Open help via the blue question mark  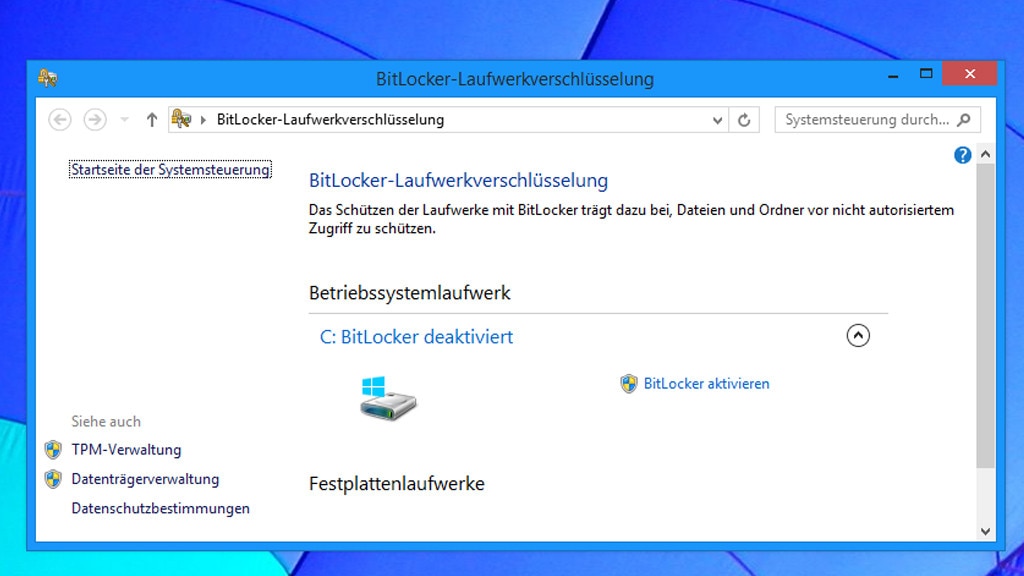tap(962, 155)
